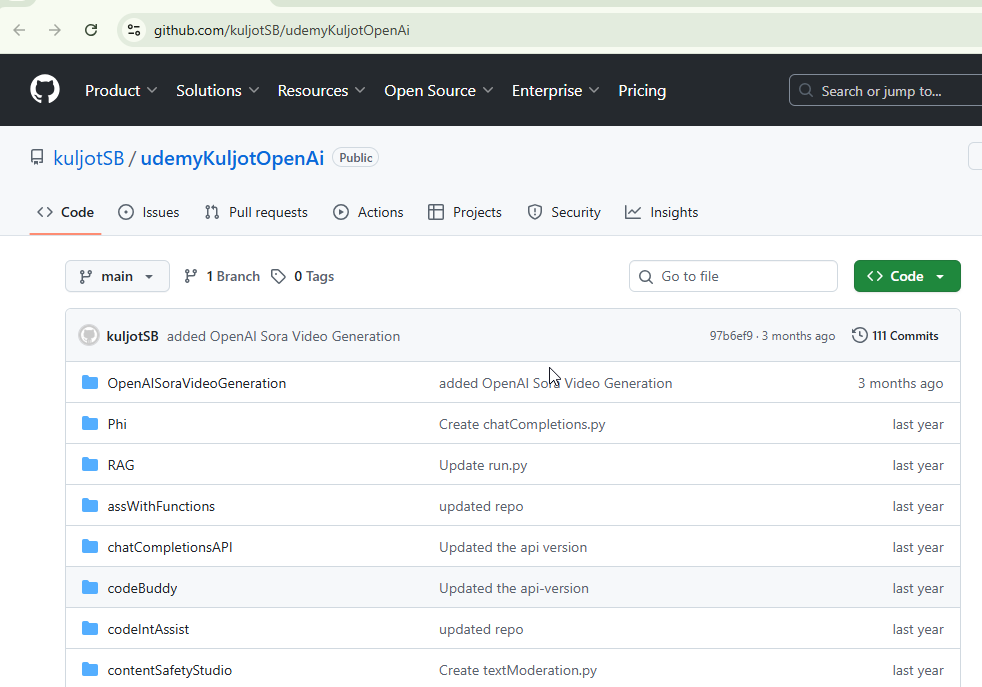Open the Projects tab
The width and height of the screenshot is (982, 687).
pyautogui.click(x=465, y=212)
